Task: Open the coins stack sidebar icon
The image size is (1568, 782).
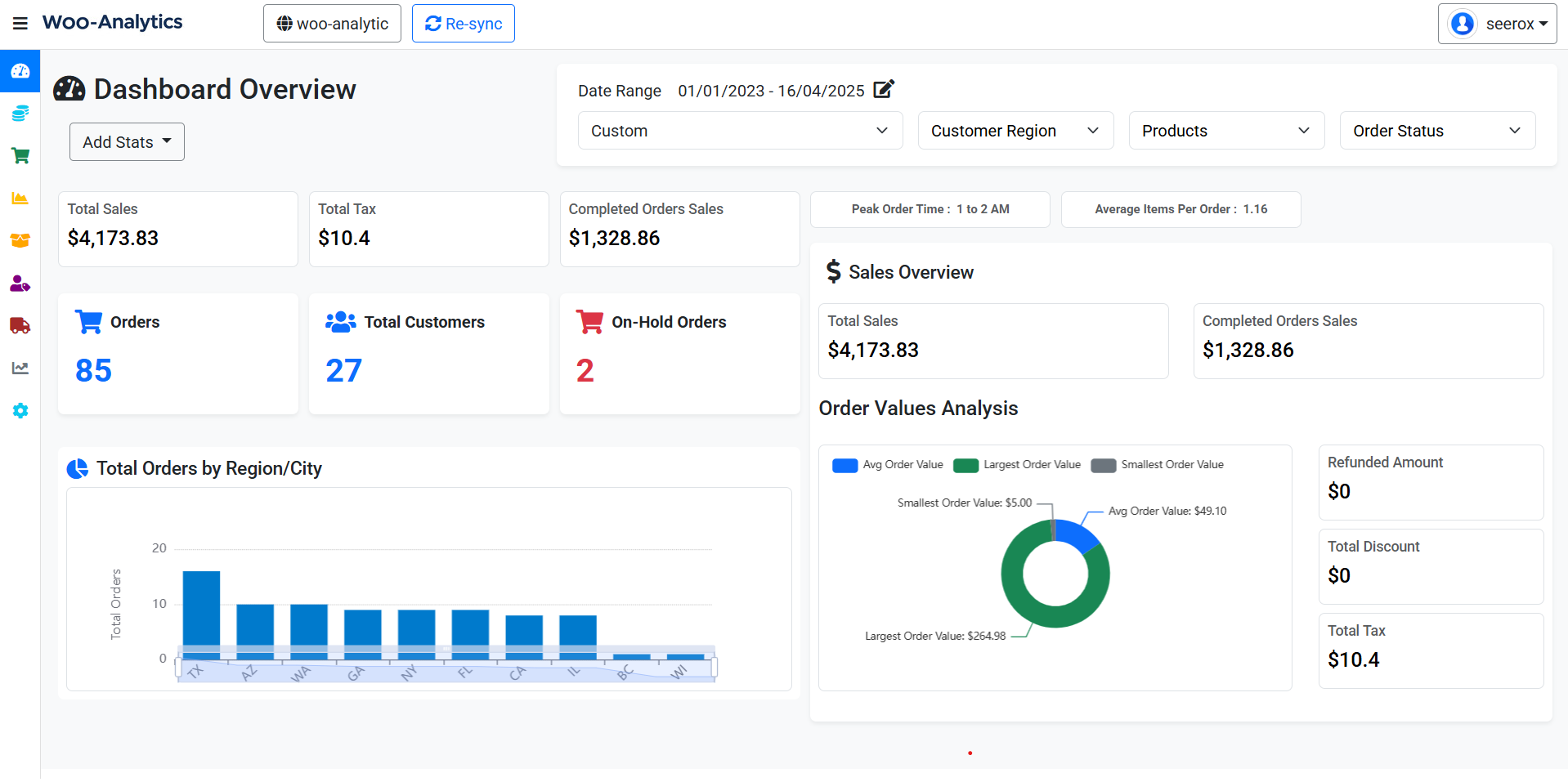Action: (20, 114)
